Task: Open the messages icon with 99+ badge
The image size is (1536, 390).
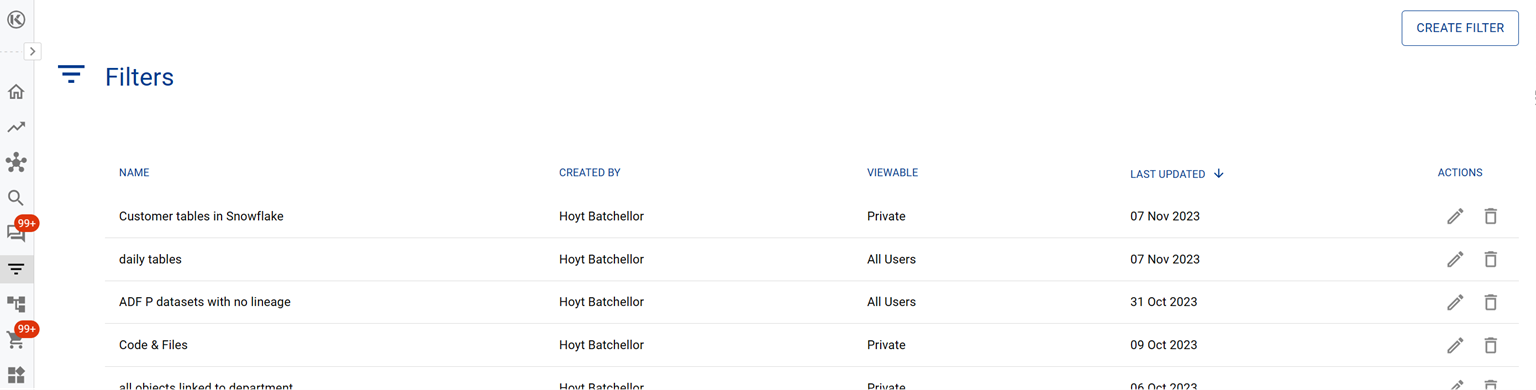Action: click(16, 233)
